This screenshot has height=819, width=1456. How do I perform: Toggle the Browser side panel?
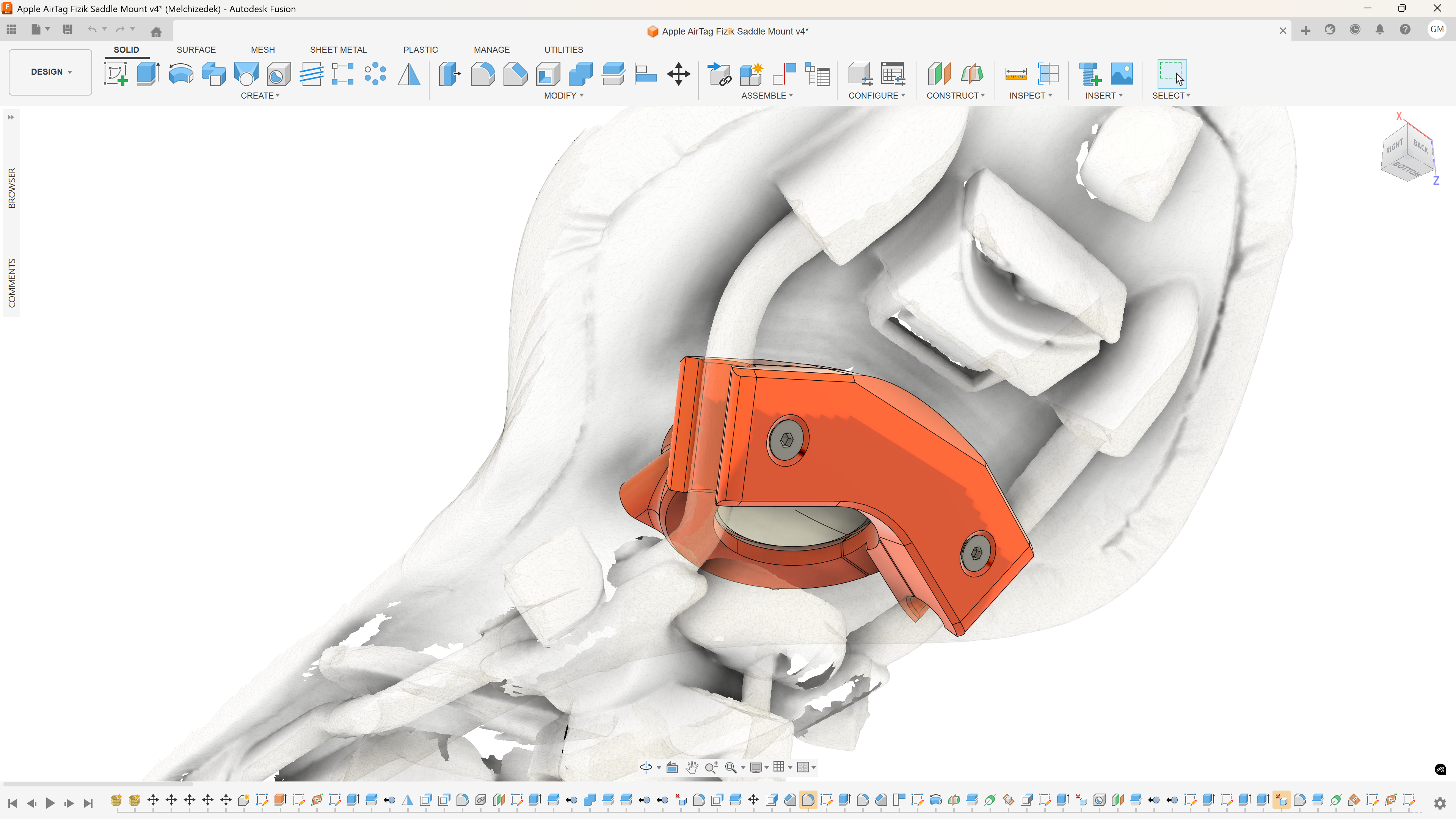12,188
